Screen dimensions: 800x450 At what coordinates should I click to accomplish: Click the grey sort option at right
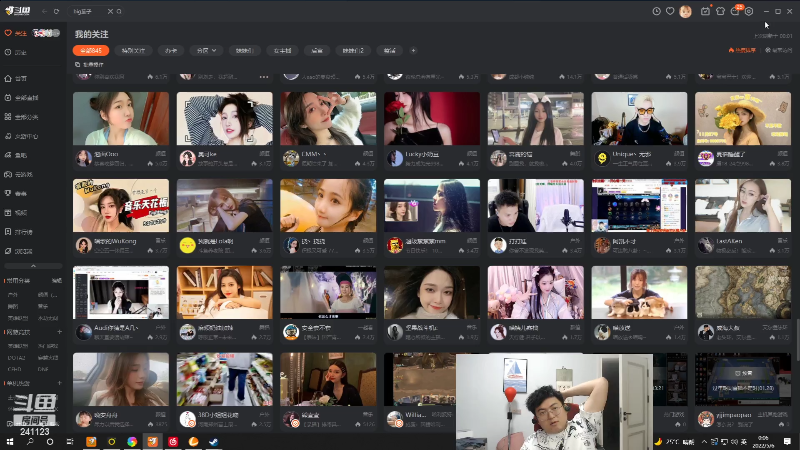click(779, 50)
